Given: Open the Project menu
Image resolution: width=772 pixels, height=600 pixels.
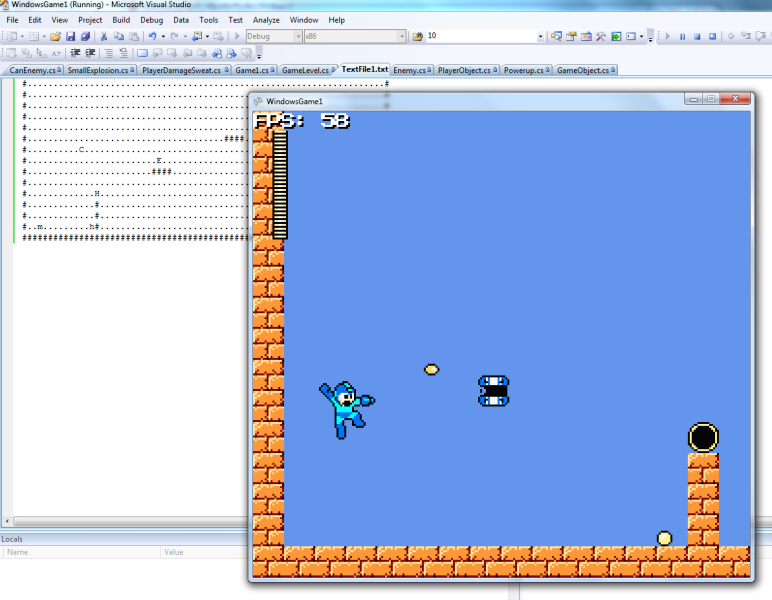Looking at the screenshot, I should point(90,20).
